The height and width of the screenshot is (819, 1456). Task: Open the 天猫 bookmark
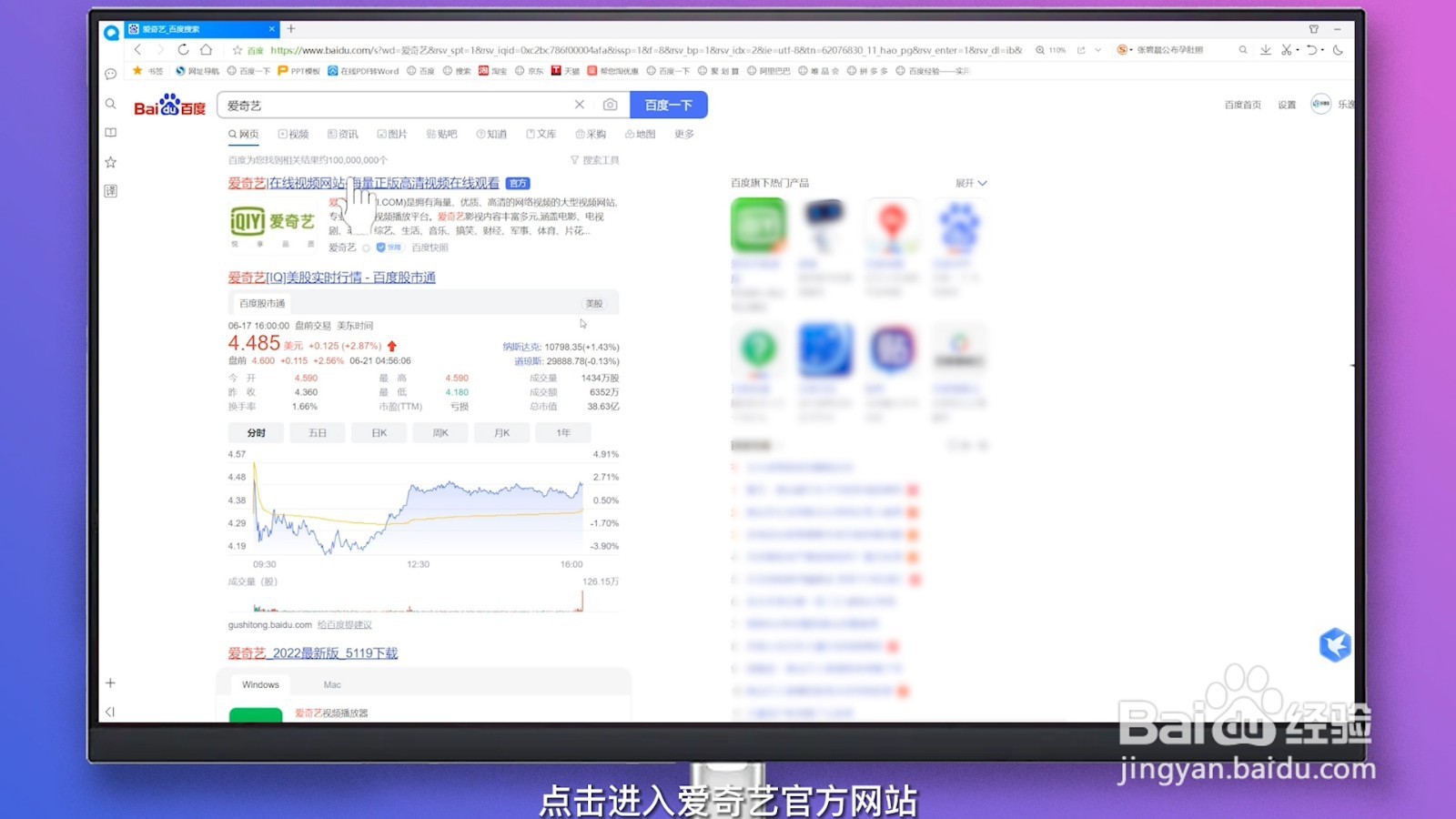(x=565, y=70)
